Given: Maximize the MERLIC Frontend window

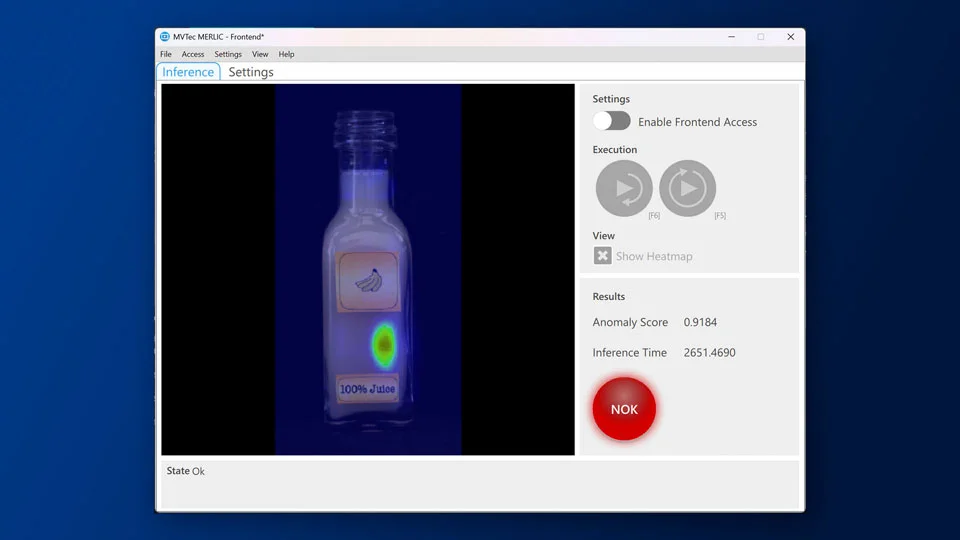Looking at the screenshot, I should [760, 37].
